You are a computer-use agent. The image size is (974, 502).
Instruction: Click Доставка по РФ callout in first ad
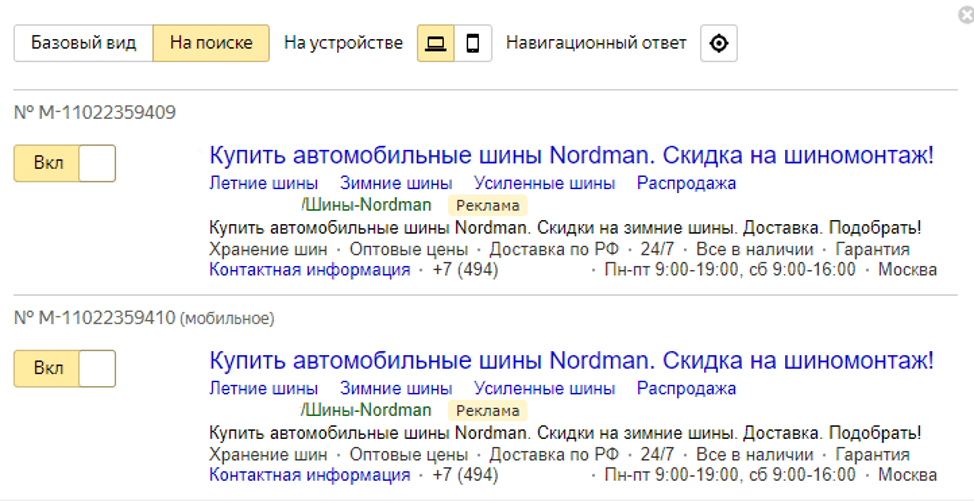(554, 250)
